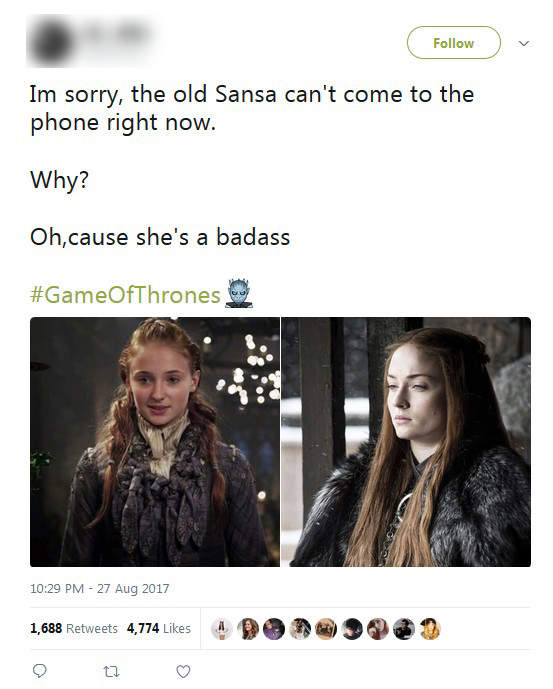553x689 pixels.
Task: Open second liker avatar with long brown hair
Action: (x=247, y=629)
